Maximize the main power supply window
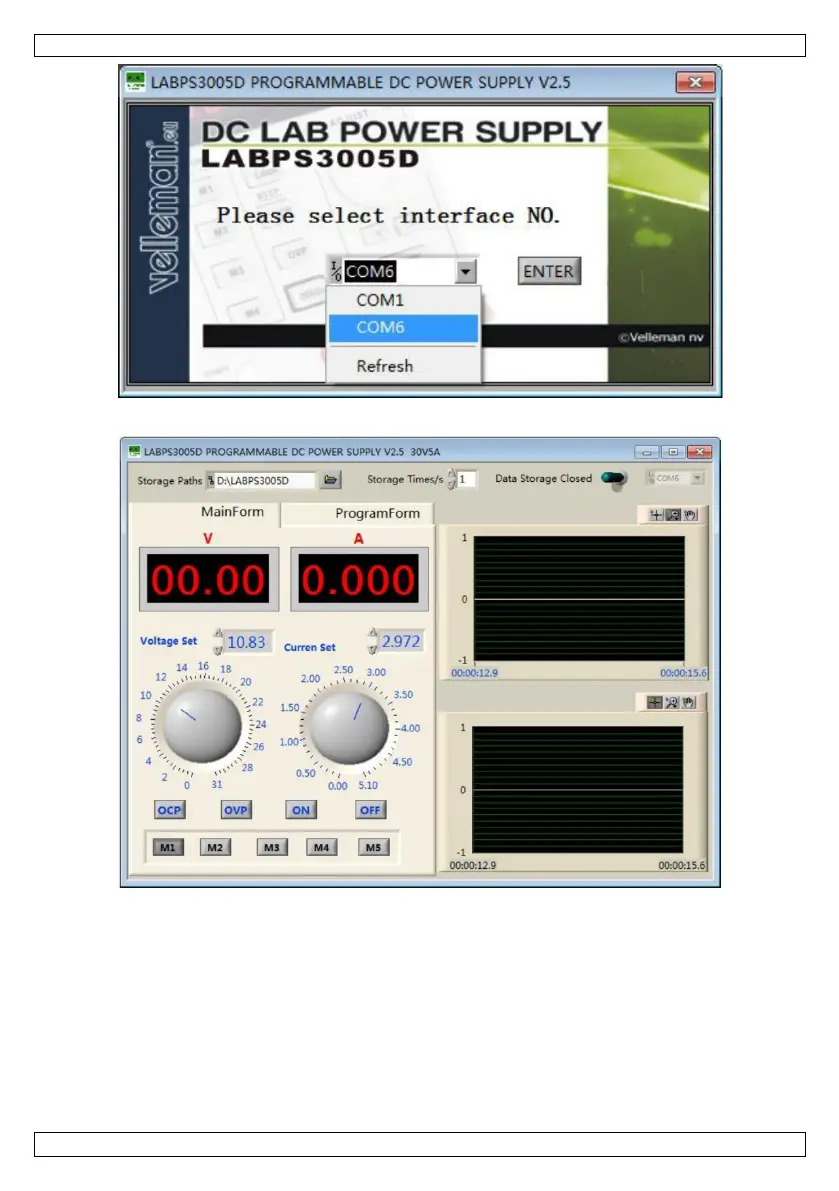The image size is (839, 1191). pyautogui.click(x=673, y=452)
